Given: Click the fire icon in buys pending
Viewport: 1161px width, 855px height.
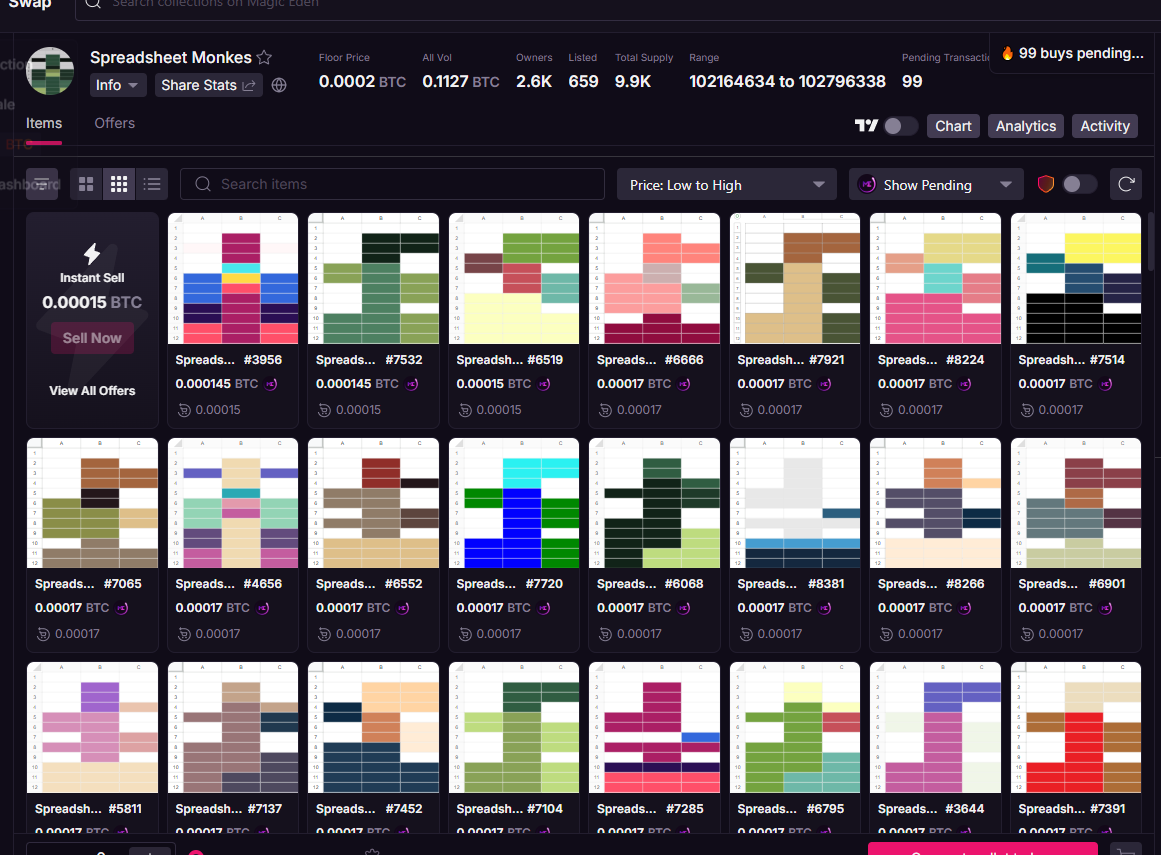Looking at the screenshot, I should coord(1007,53).
